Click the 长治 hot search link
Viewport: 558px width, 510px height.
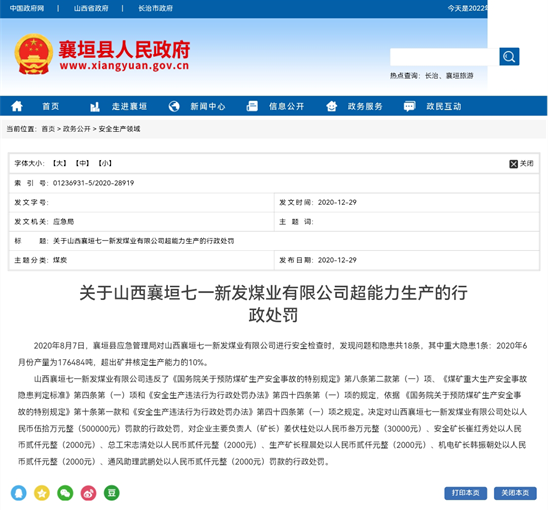[431, 76]
